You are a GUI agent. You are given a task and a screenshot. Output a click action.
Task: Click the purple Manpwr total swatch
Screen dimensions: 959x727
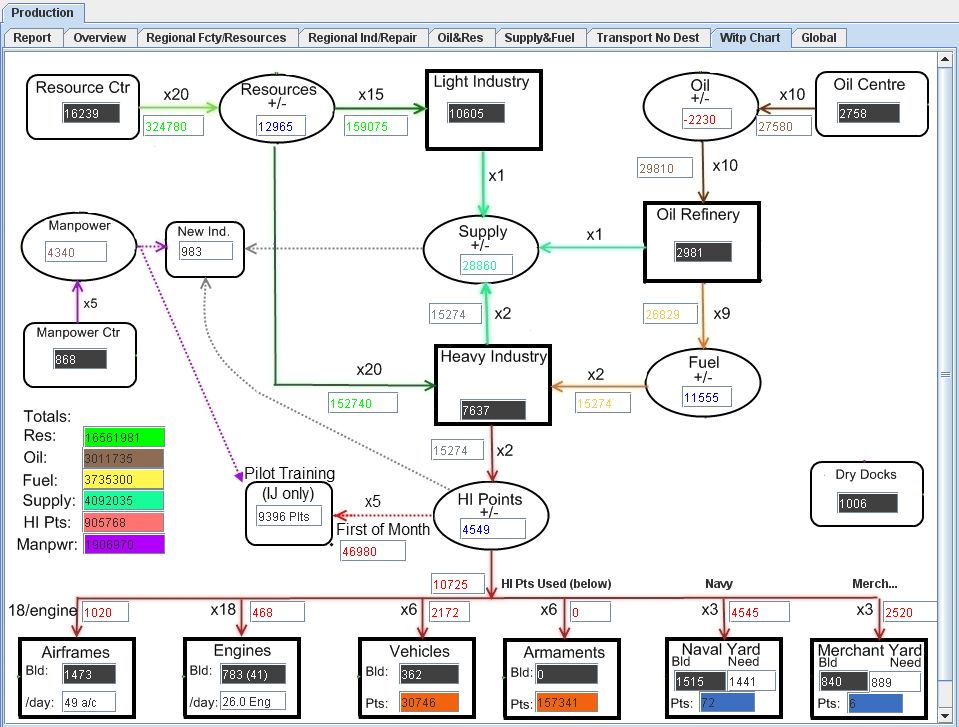click(x=124, y=544)
